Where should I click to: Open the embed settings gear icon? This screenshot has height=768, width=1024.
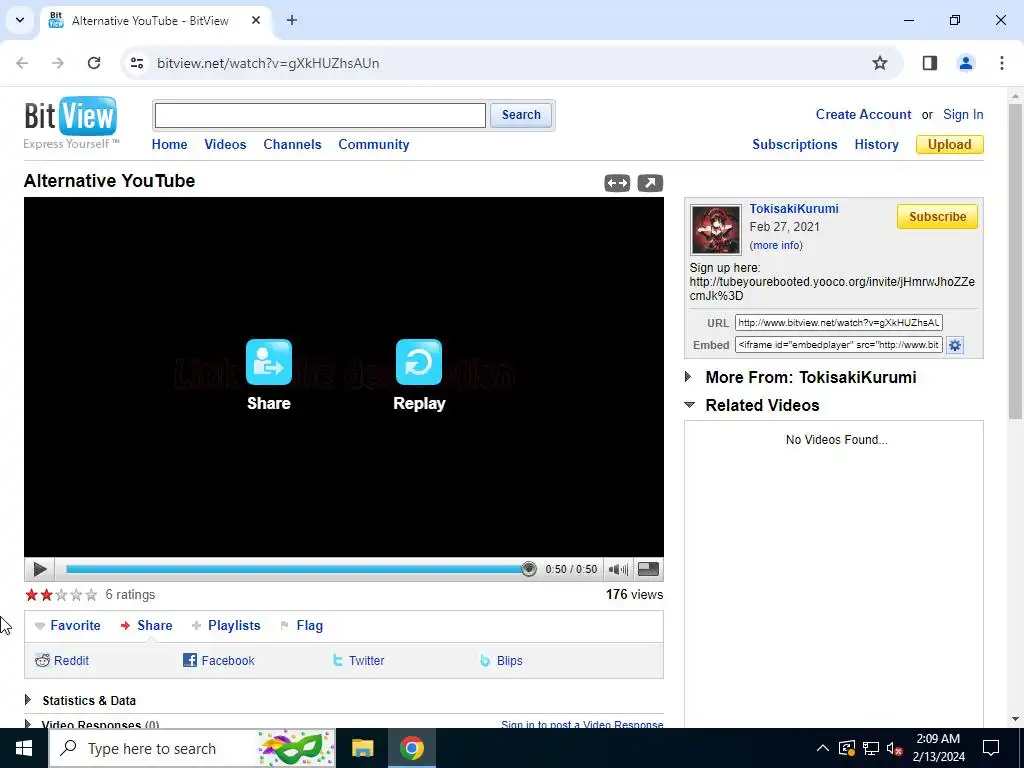tap(955, 345)
